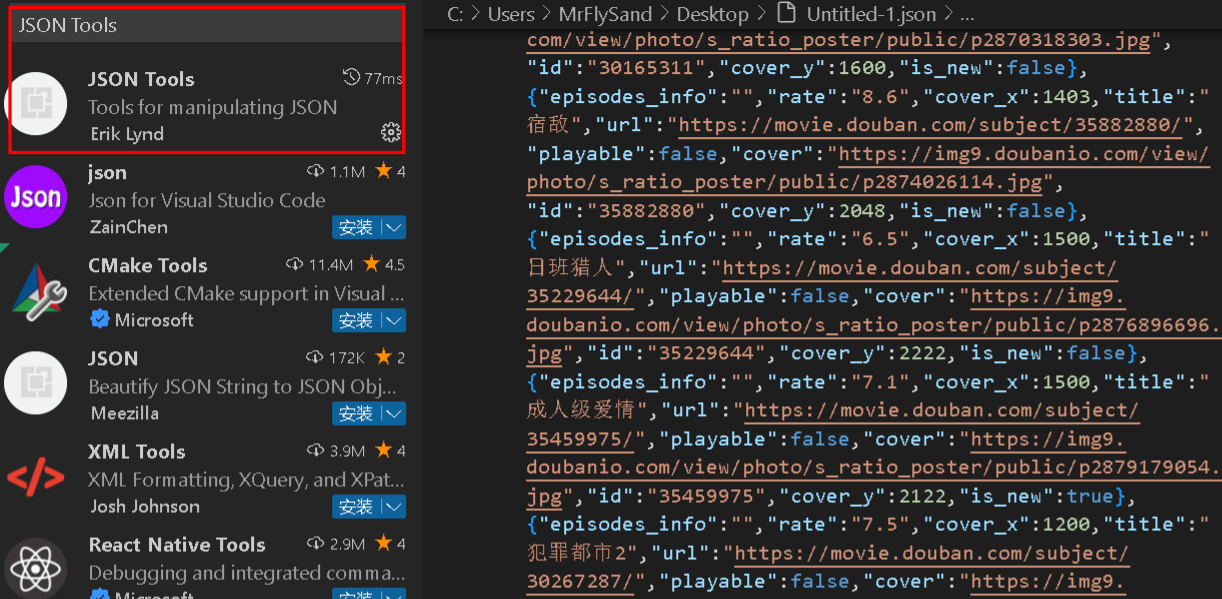Viewport: 1222px width, 599px height.
Task: Install the json extension by ZainChen
Action: click(x=356, y=228)
